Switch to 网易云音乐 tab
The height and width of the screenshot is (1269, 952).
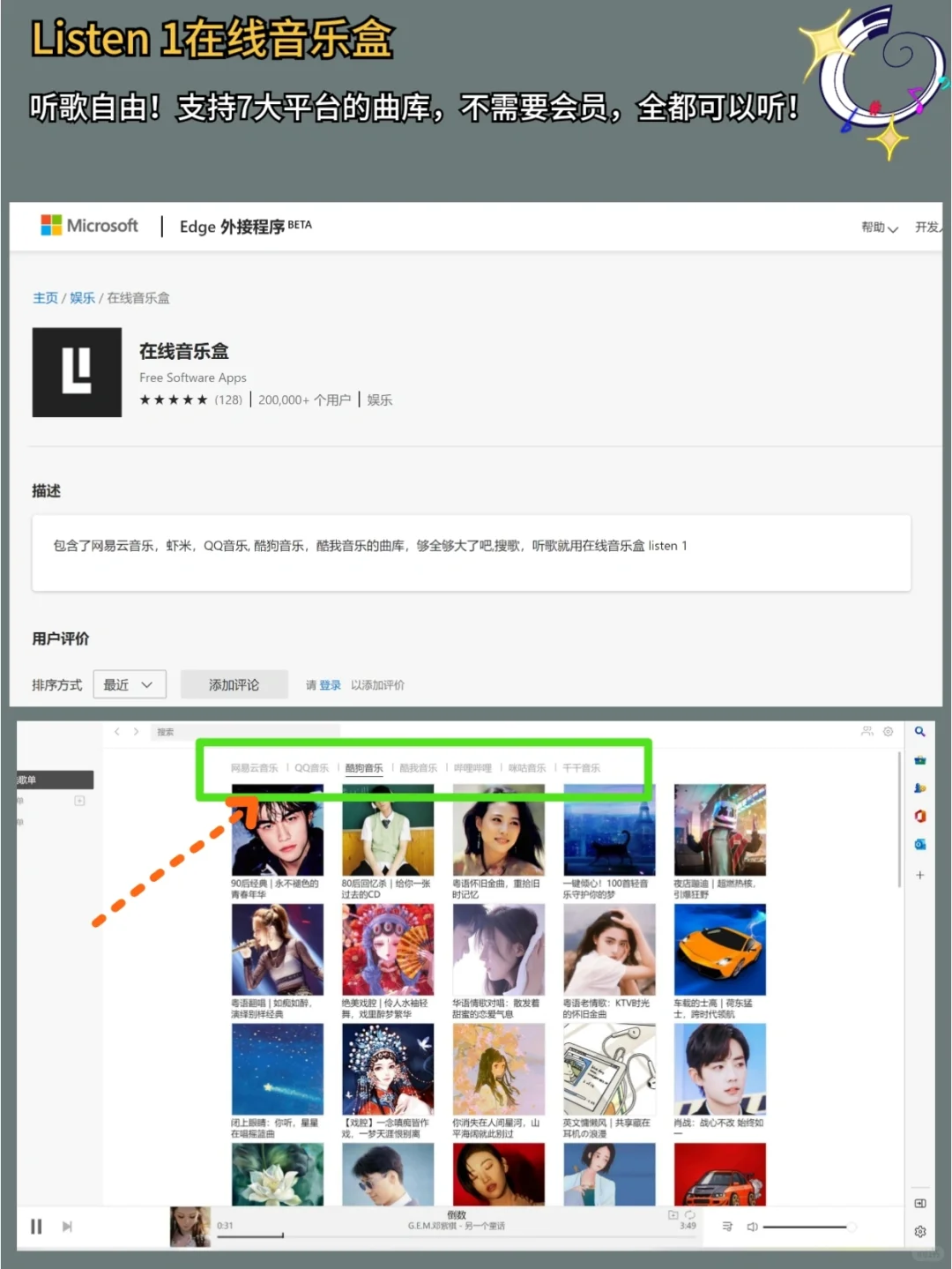pos(254,768)
